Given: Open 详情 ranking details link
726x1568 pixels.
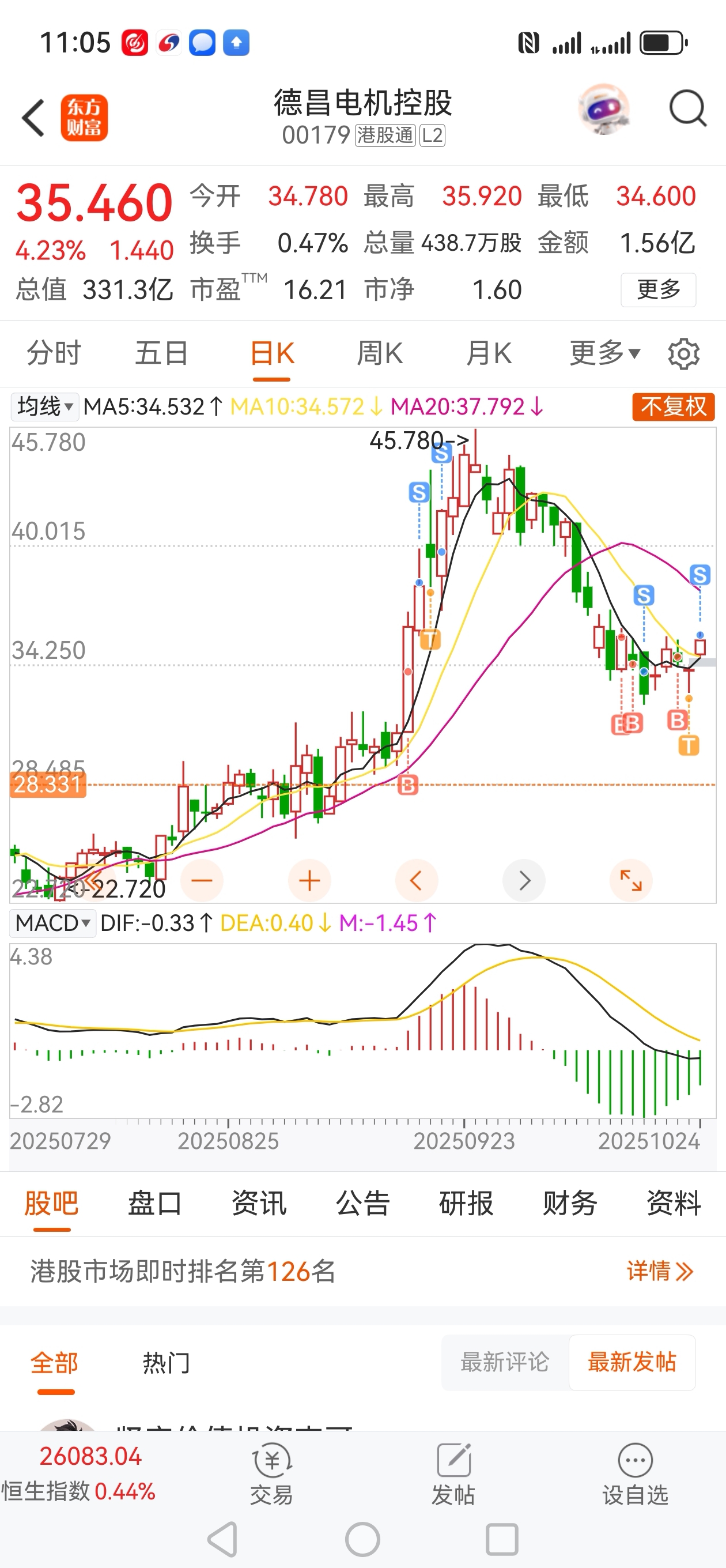Looking at the screenshot, I should tap(660, 1271).
